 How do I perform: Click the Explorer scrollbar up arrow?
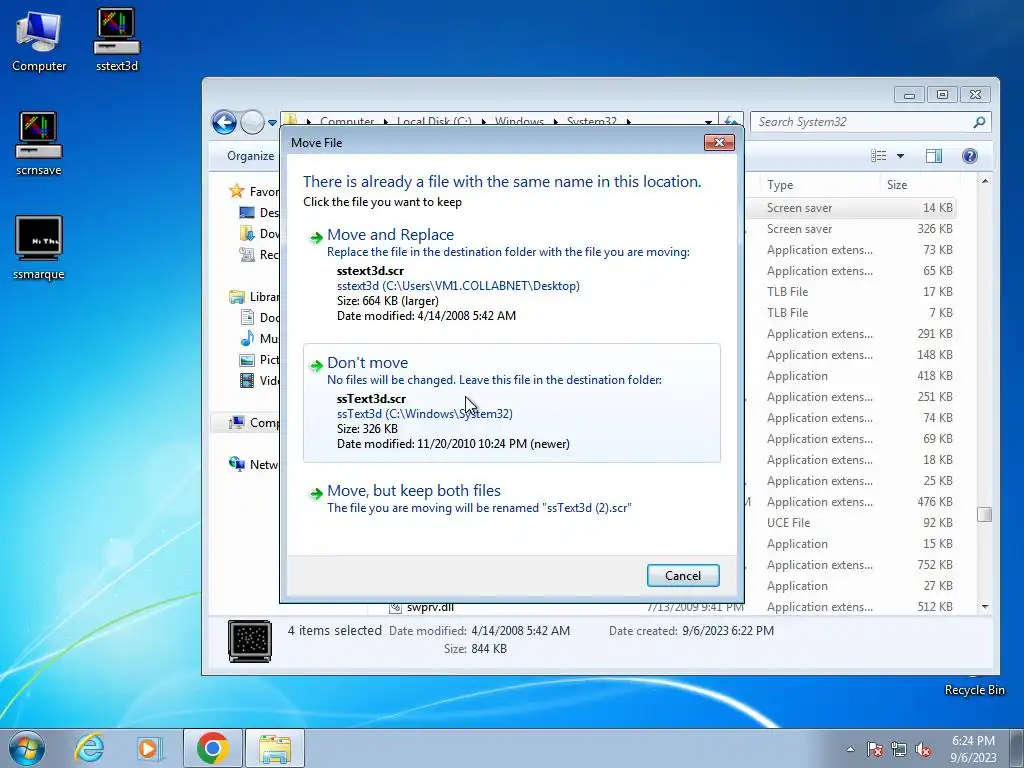pos(985,182)
